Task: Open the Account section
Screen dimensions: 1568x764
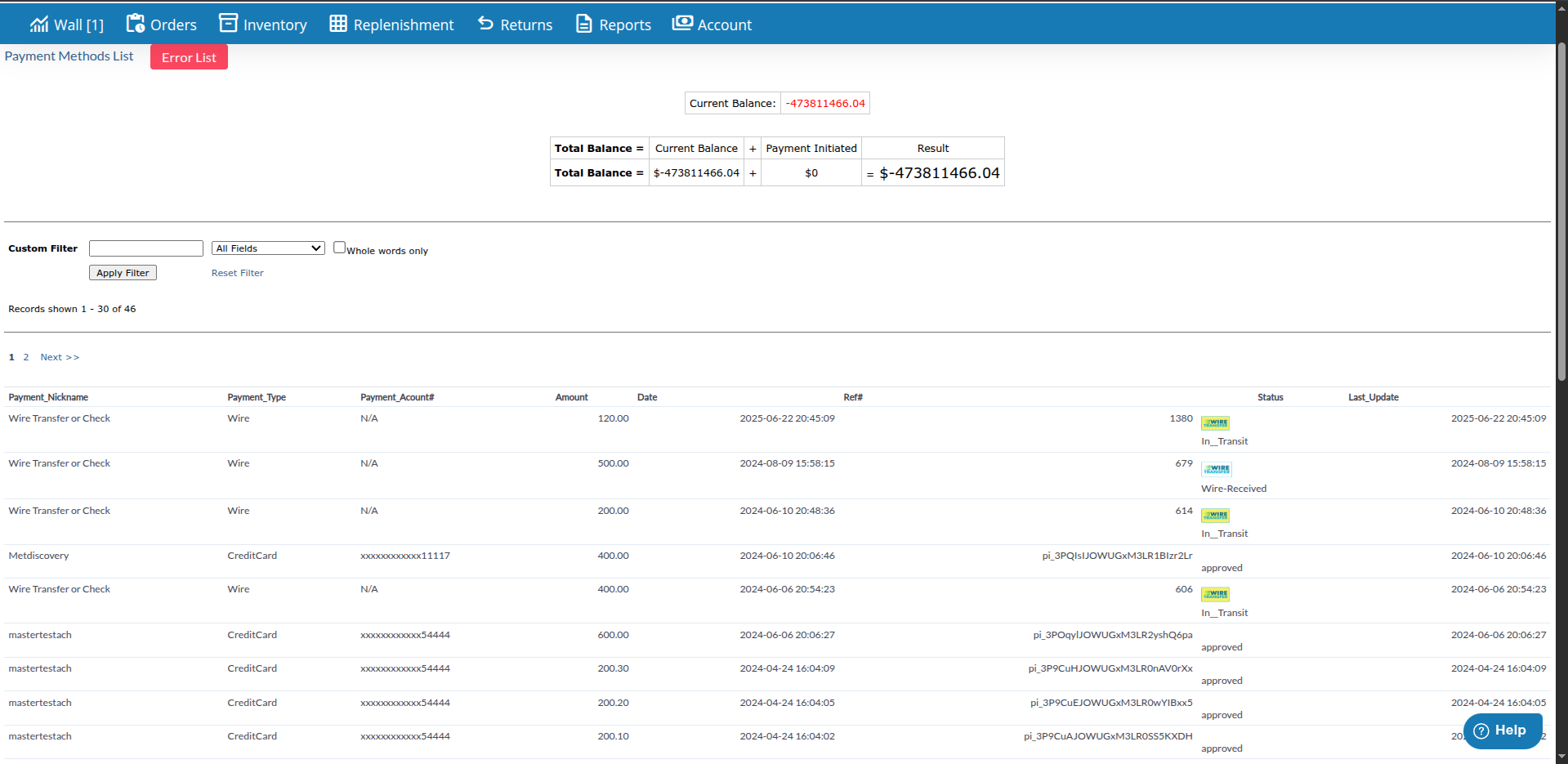Action: click(x=711, y=24)
